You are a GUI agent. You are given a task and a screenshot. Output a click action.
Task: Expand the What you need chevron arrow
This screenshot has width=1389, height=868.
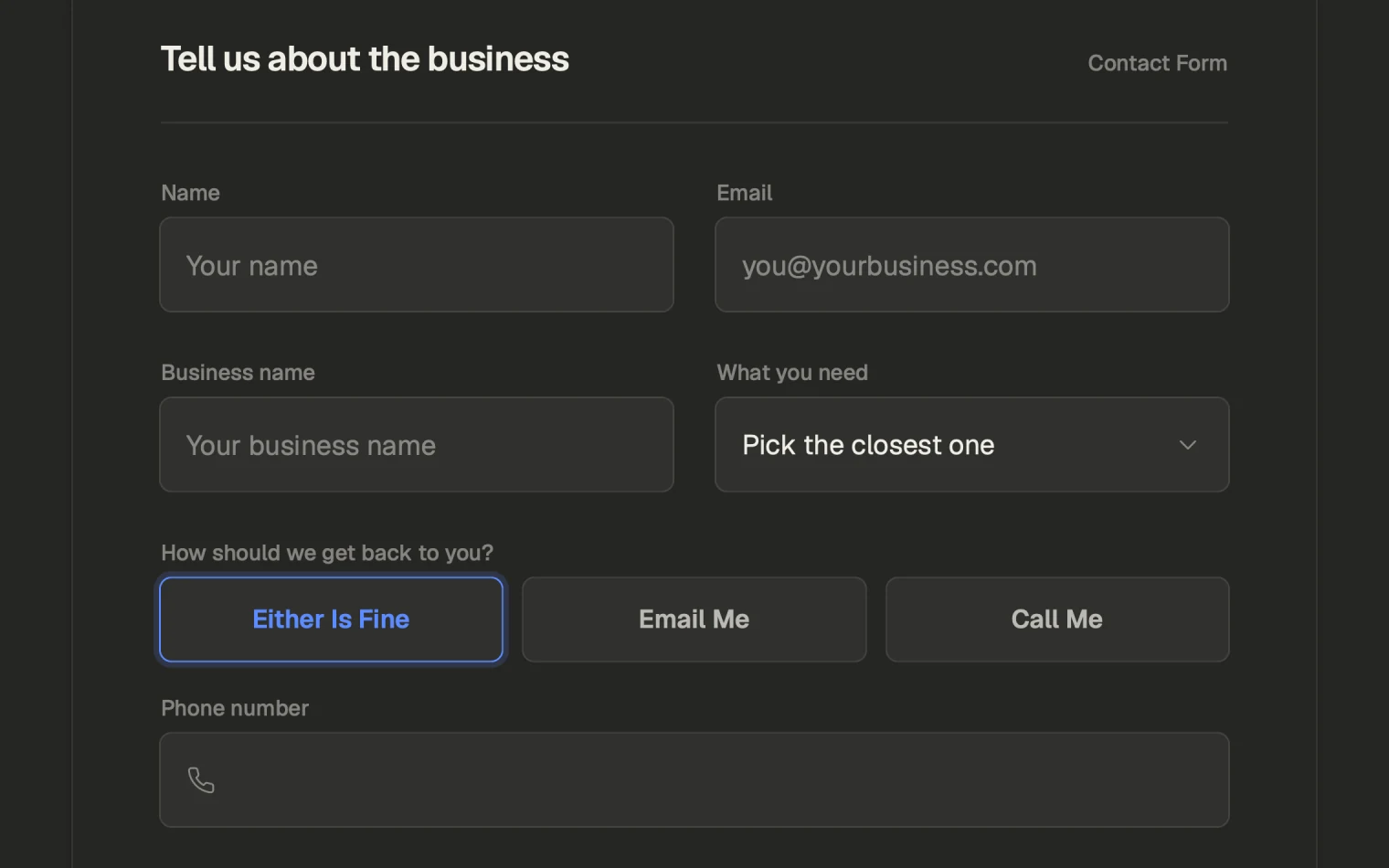pos(1188,445)
